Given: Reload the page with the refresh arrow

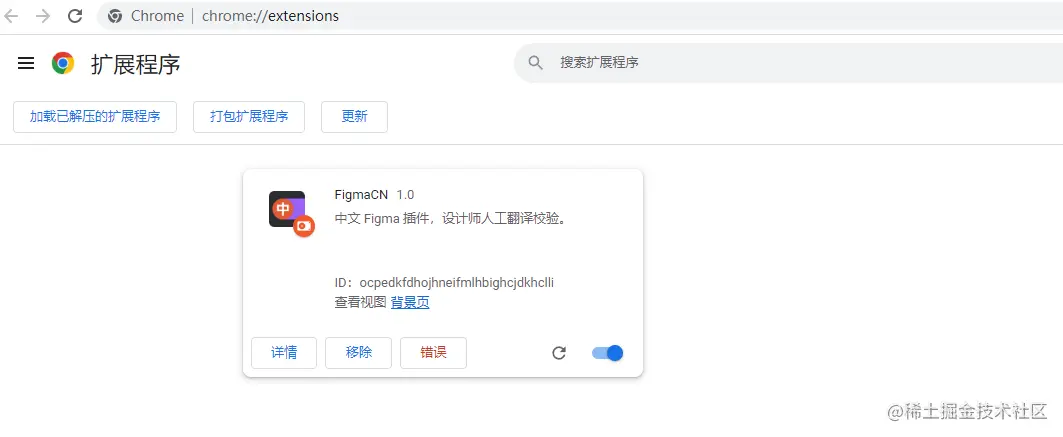Looking at the screenshot, I should pos(75,16).
